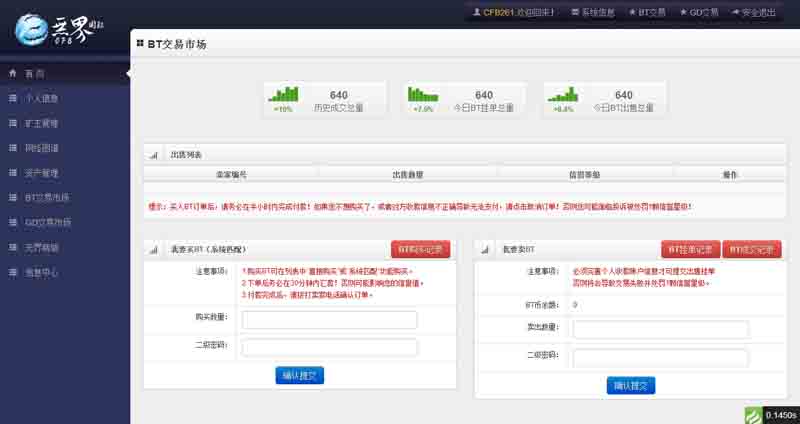Click list icon next to 无界商城
The image size is (800, 424).
(13, 248)
